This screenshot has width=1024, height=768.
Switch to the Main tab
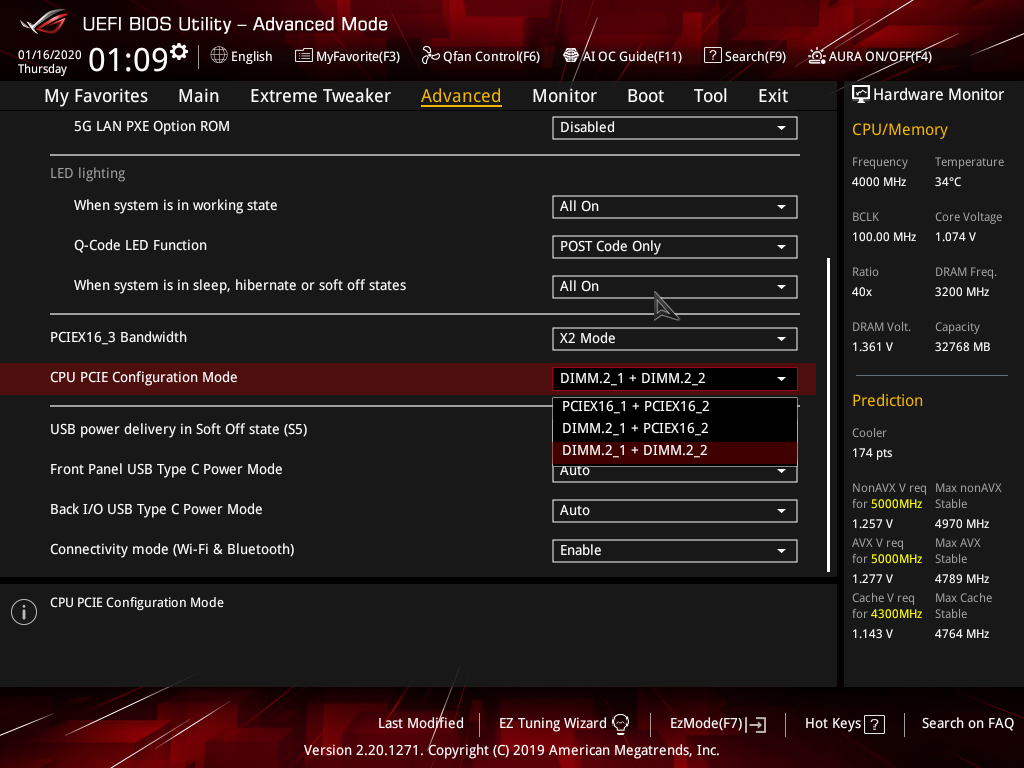click(199, 96)
